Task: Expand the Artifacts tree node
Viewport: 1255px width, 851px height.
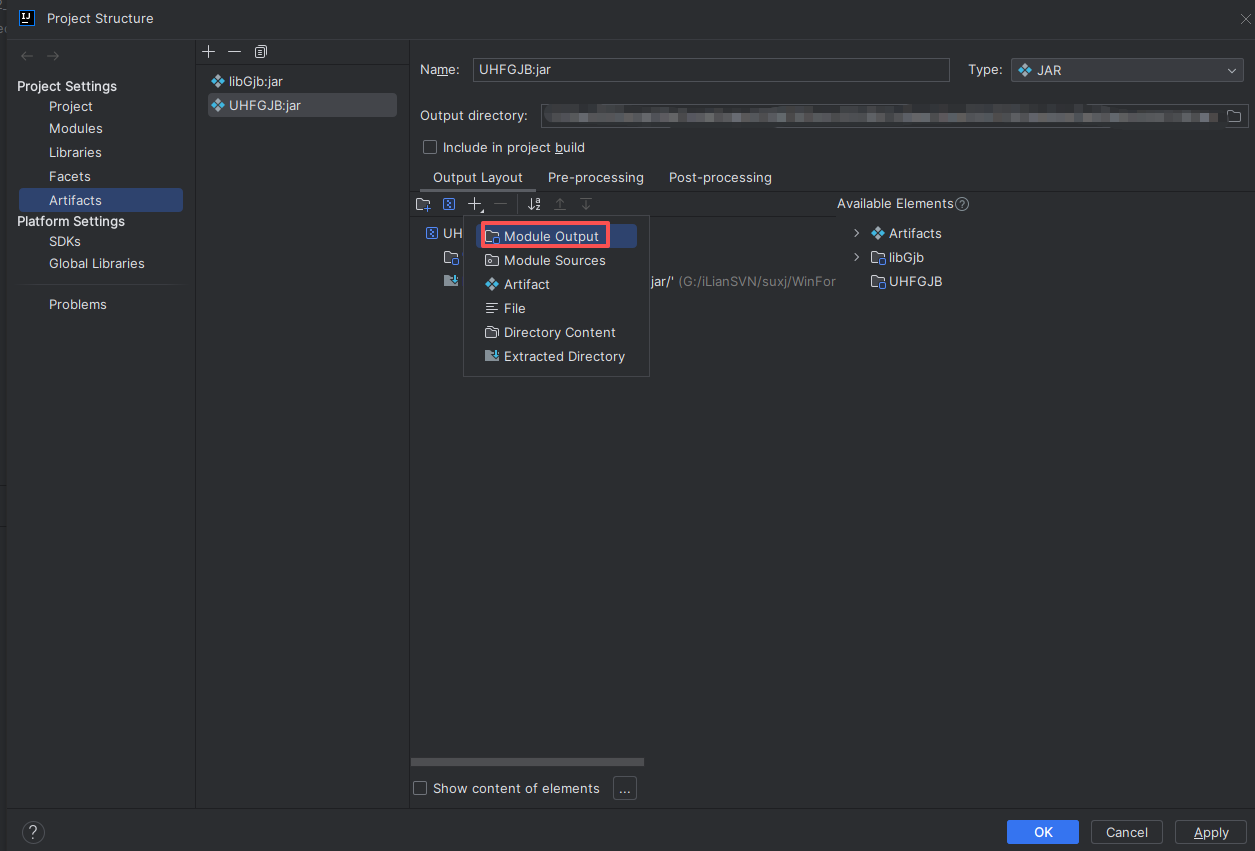Action: coord(856,233)
